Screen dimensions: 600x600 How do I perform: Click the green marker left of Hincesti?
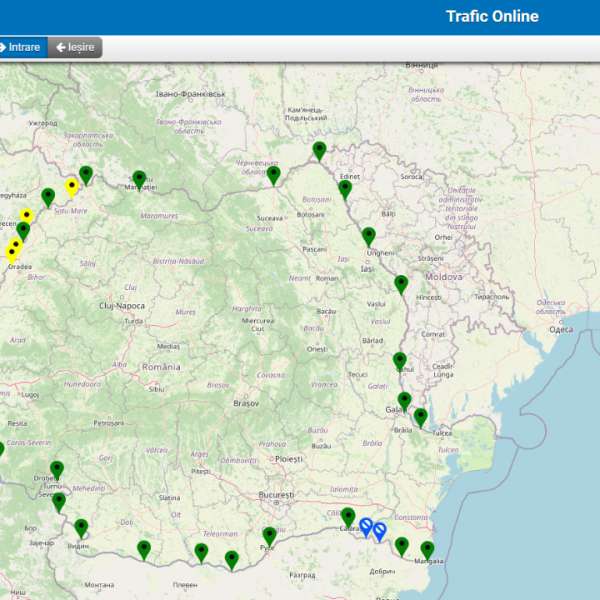point(401,285)
